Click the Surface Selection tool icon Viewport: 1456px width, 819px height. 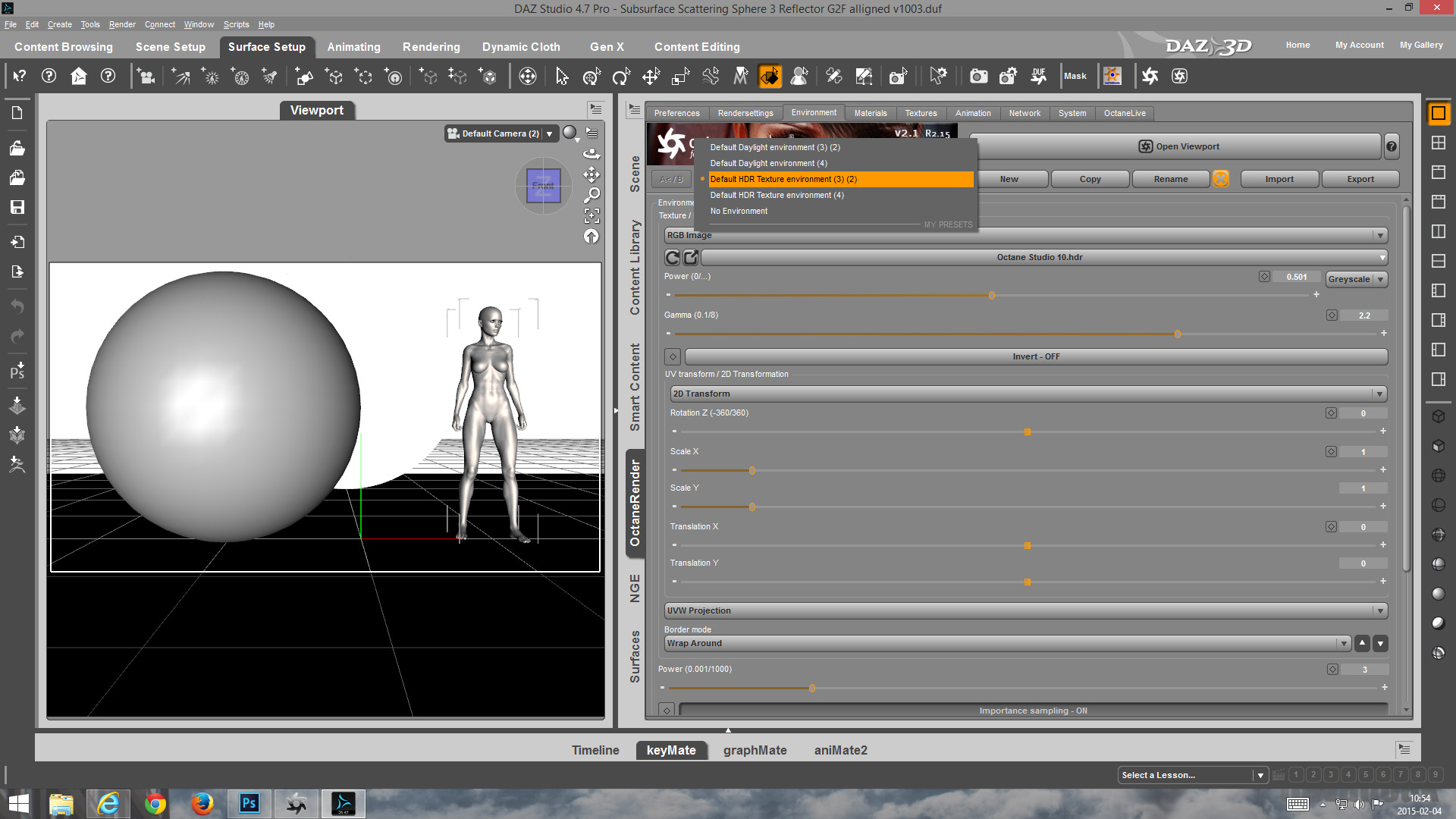pyautogui.click(x=770, y=76)
